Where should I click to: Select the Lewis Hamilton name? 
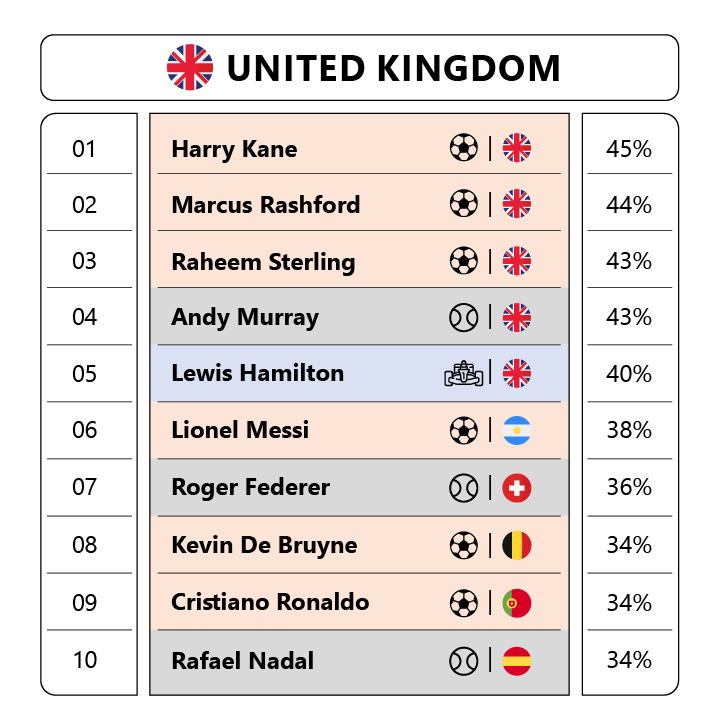coord(258,373)
